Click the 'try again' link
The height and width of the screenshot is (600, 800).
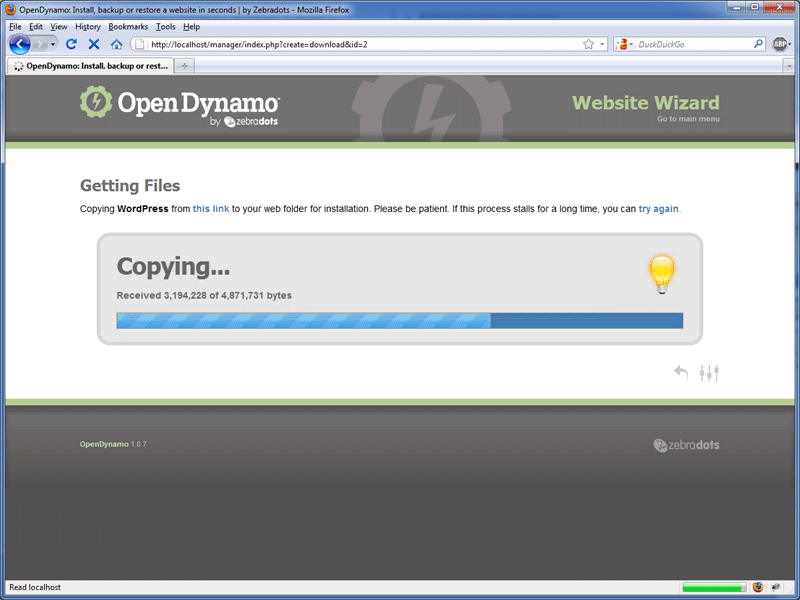tap(656, 209)
